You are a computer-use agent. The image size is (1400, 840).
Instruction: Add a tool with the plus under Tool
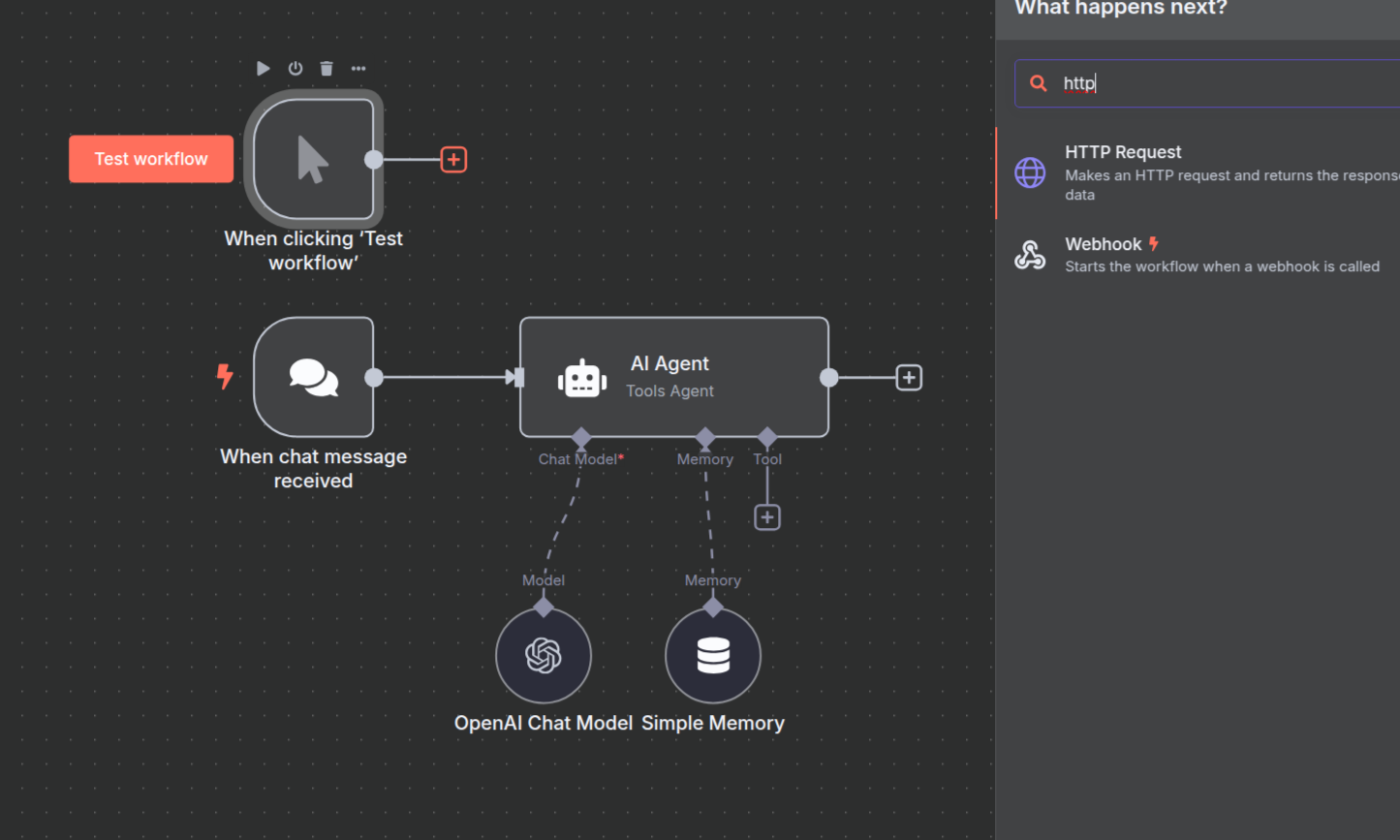point(767,517)
